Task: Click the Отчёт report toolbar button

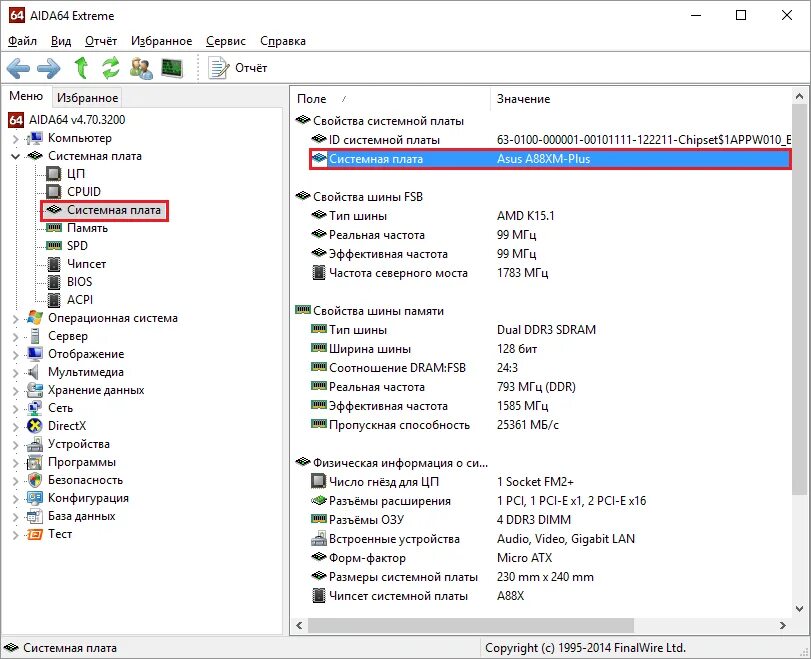Action: pos(238,68)
